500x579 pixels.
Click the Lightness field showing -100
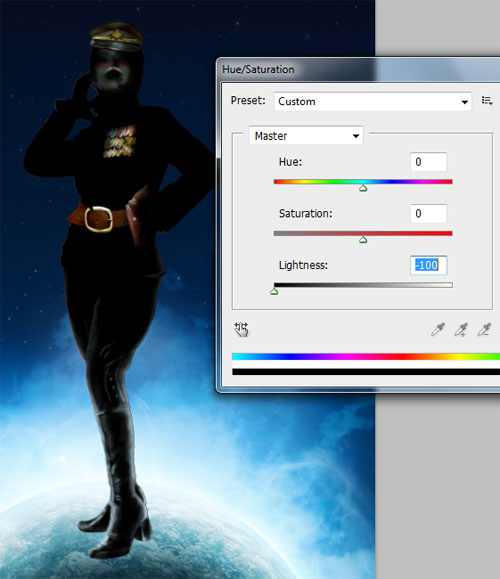point(428,265)
